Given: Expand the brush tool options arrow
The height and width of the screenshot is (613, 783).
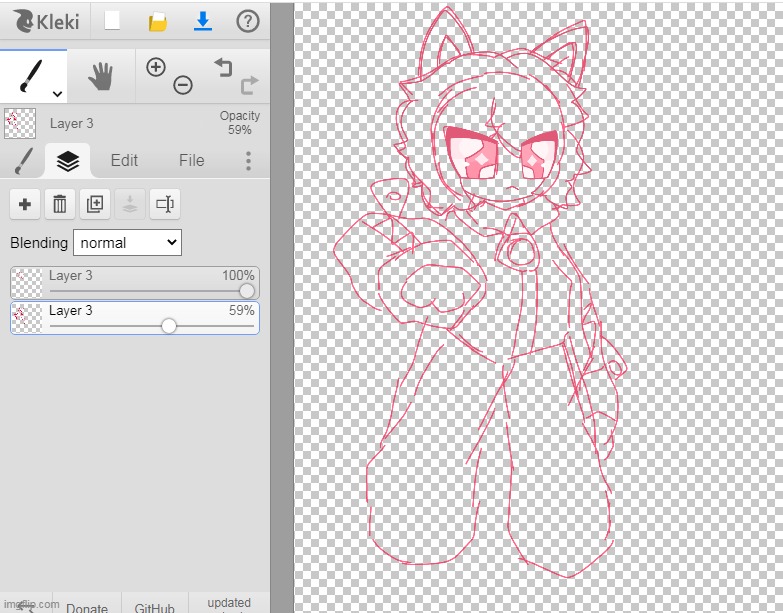Looking at the screenshot, I should coord(57,93).
